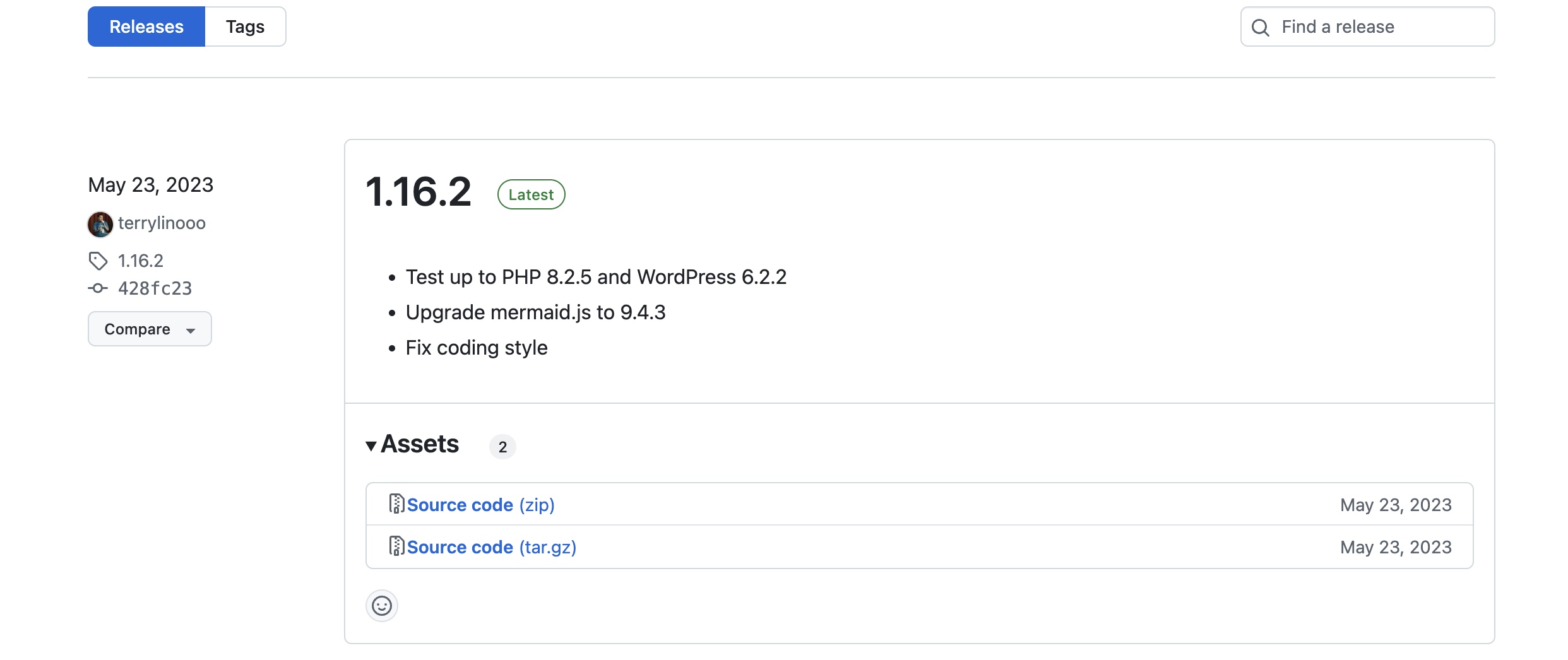Click the tag icon beside 1.16.2
The height and width of the screenshot is (660, 1568).
coord(98,260)
